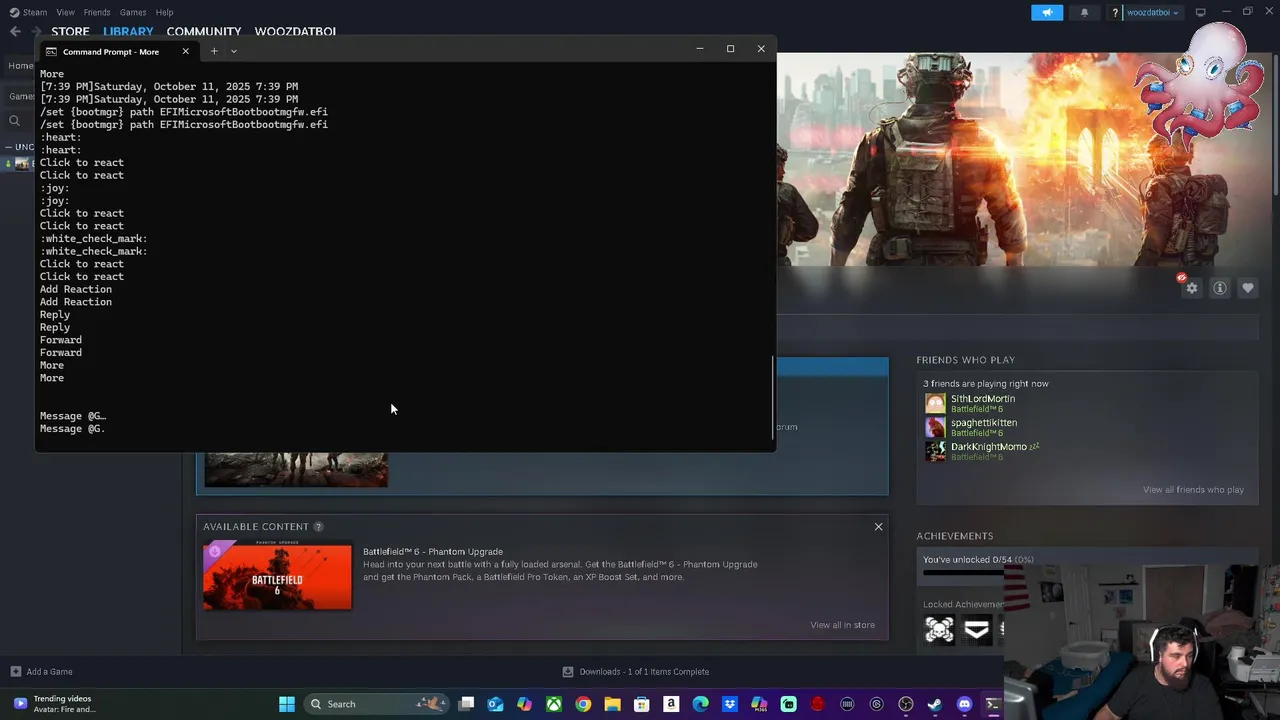Open WOOZDATBOI profile tab

click(x=295, y=32)
